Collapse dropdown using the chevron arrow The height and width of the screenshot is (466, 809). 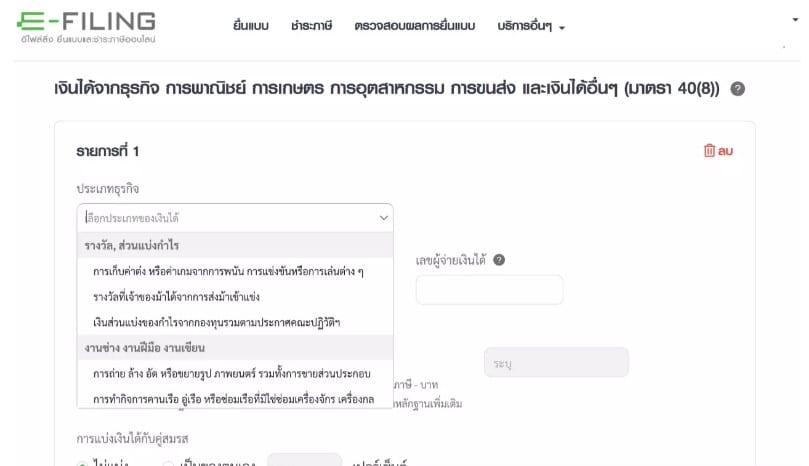pos(383,218)
